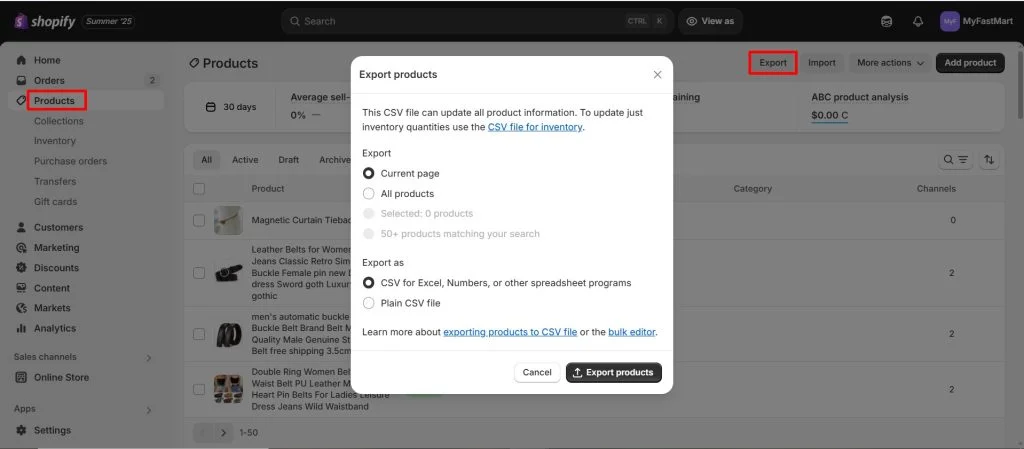1024x449 pixels.
Task: Open the Sidekick assistant icon in top bar
Action: [x=886, y=22]
